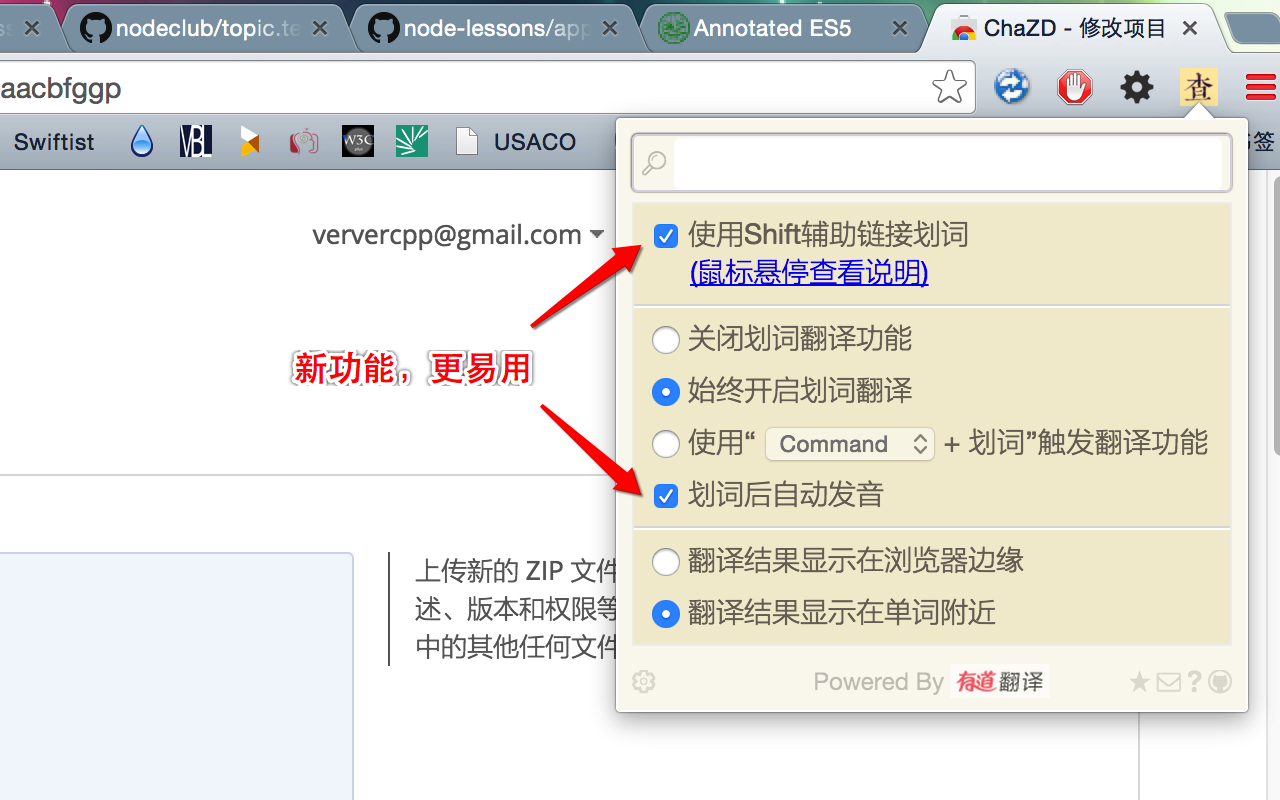Switch to the node-lessons/app tab
This screenshot has height=800, width=1280.
(x=494, y=28)
